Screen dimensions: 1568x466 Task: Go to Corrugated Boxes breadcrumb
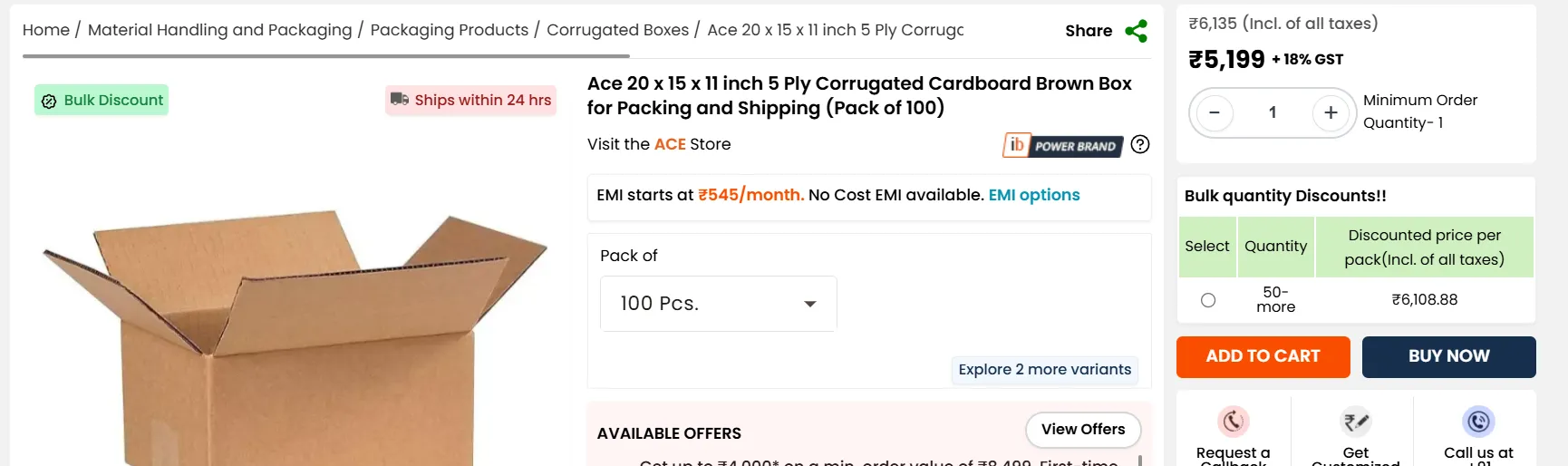pos(617,30)
